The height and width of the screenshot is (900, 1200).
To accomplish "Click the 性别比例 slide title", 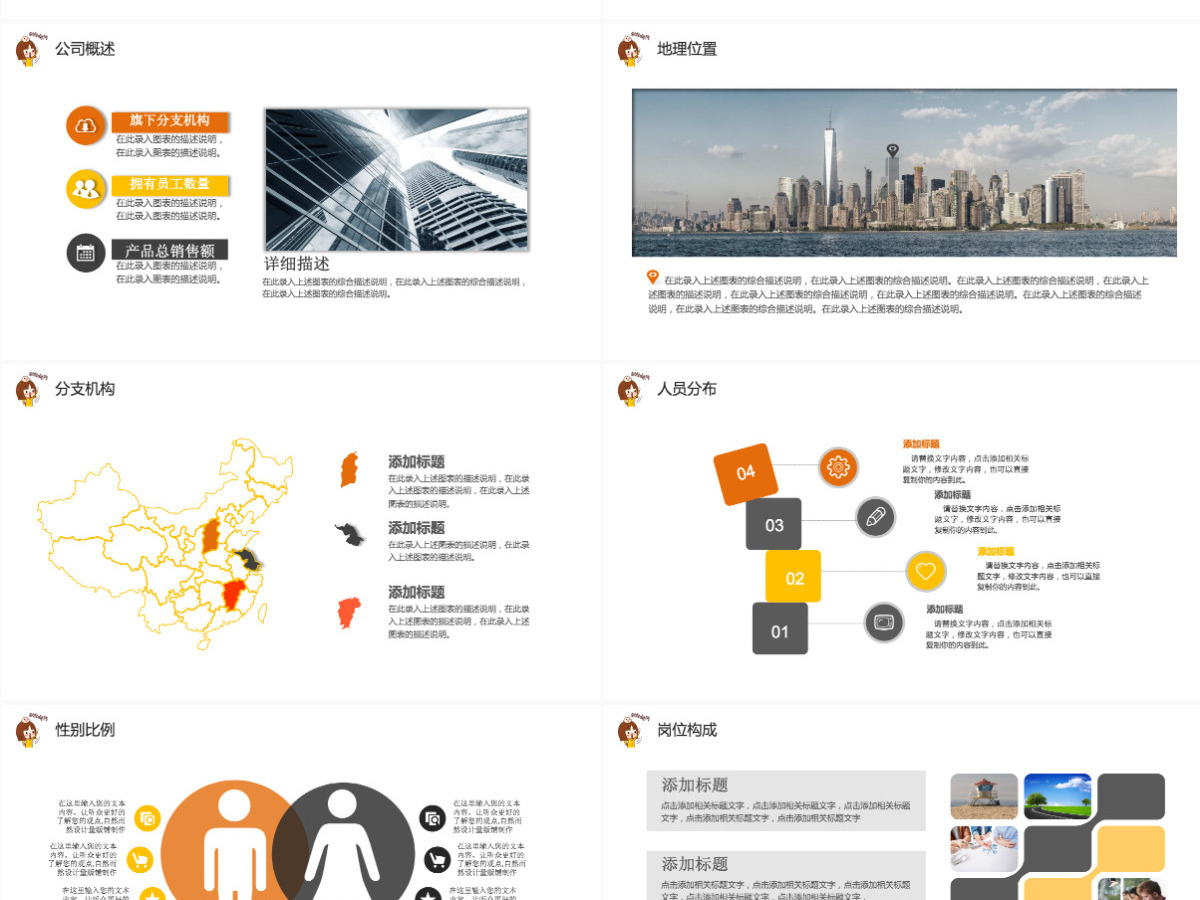I will pos(85,730).
